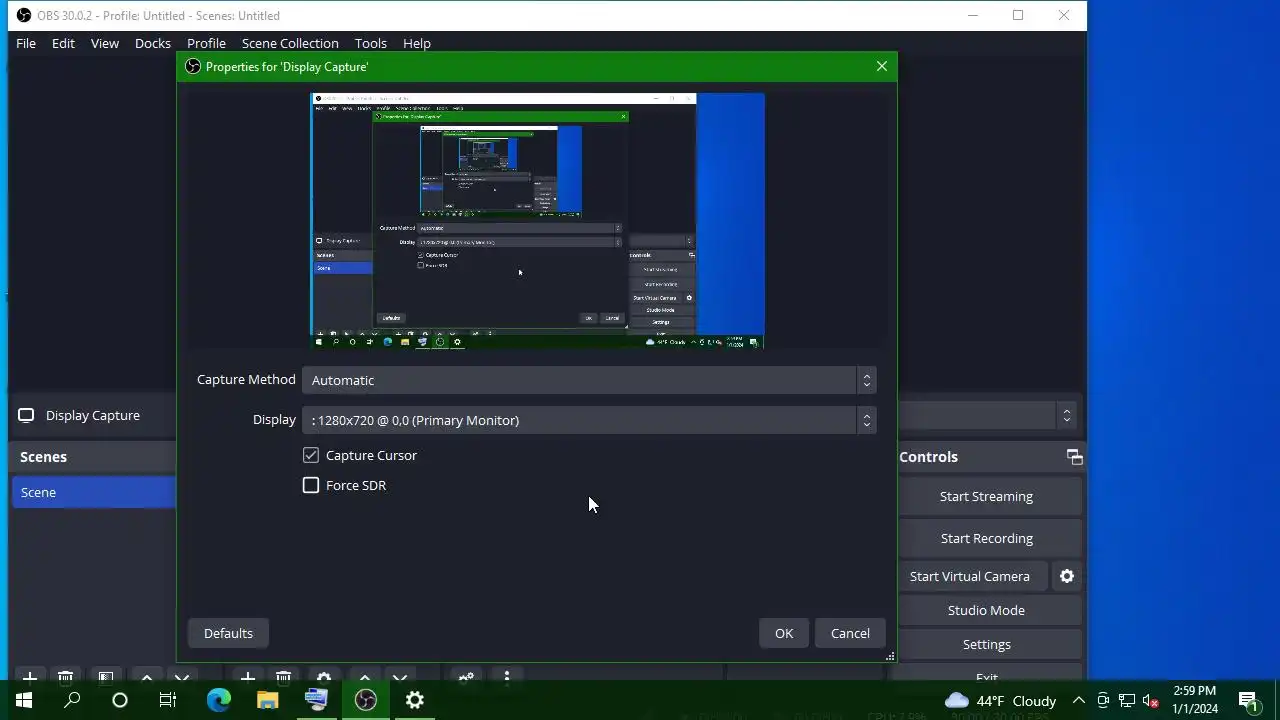Screen dimensions: 1280x720
Task: Click the Cancel button
Action: coord(850,633)
